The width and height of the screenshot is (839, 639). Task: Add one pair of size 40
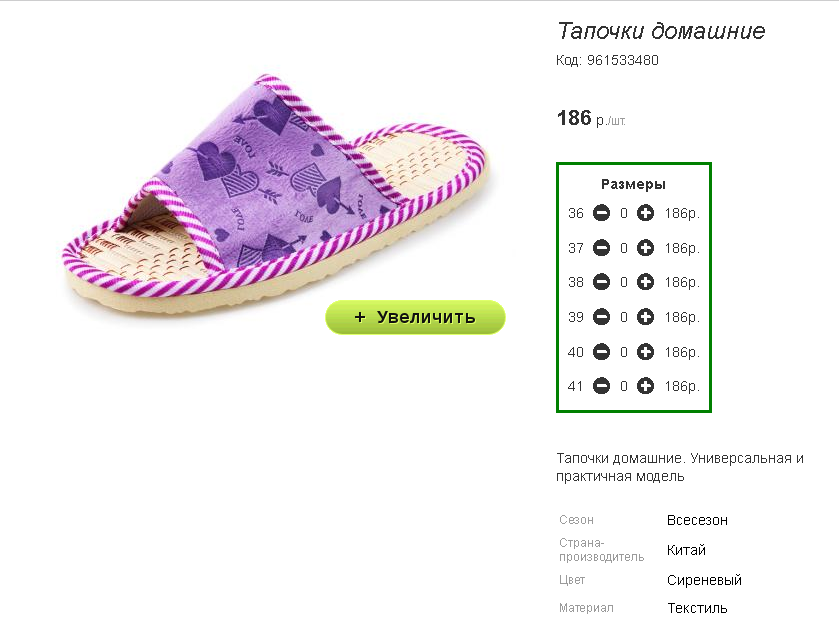pyautogui.click(x=645, y=352)
